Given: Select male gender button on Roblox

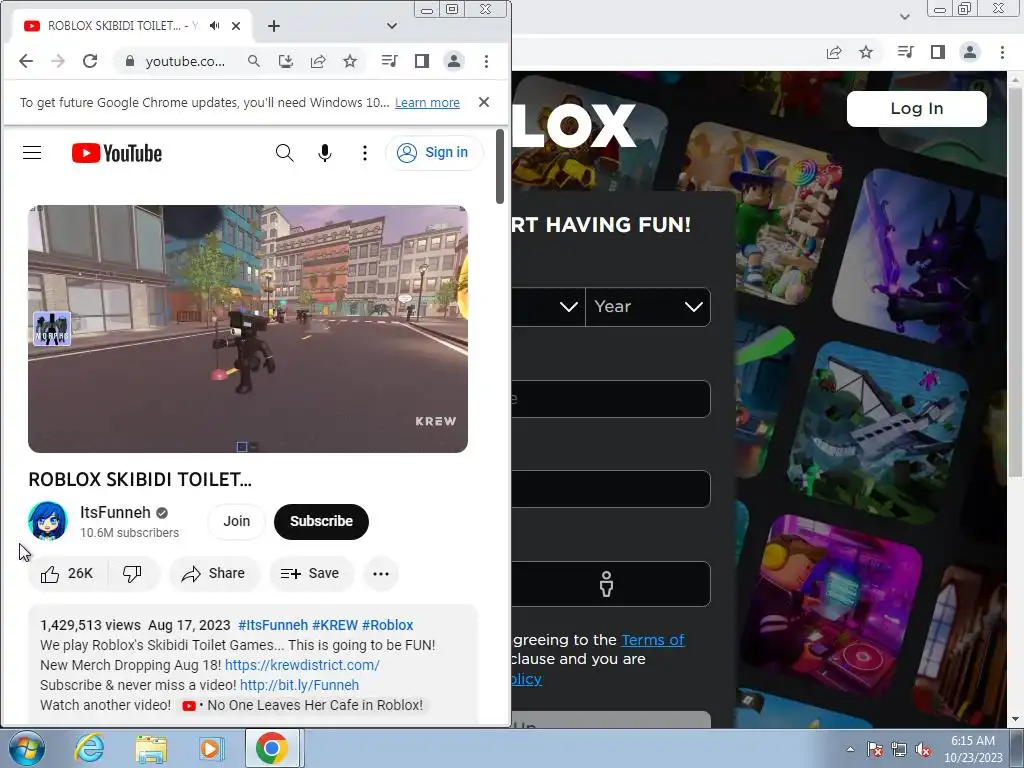Looking at the screenshot, I should coord(607,584).
